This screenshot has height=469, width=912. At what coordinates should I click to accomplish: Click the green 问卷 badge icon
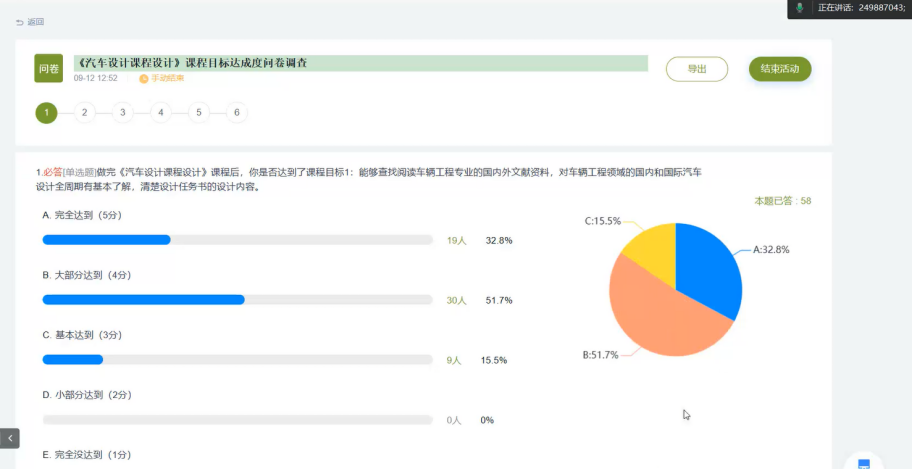[x=48, y=68]
